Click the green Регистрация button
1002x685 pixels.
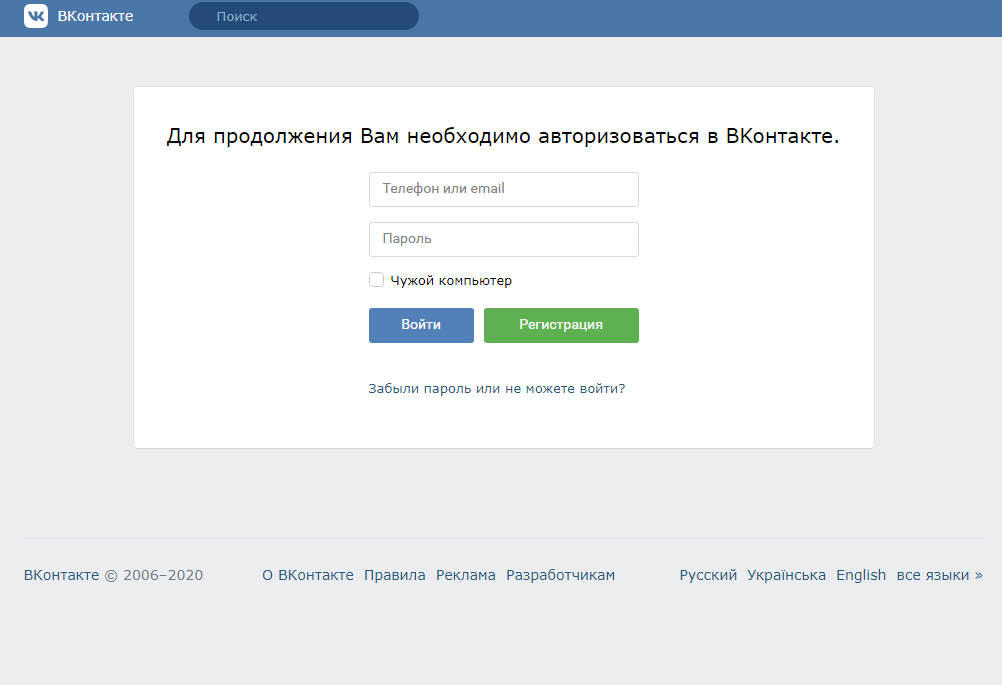[x=561, y=325]
